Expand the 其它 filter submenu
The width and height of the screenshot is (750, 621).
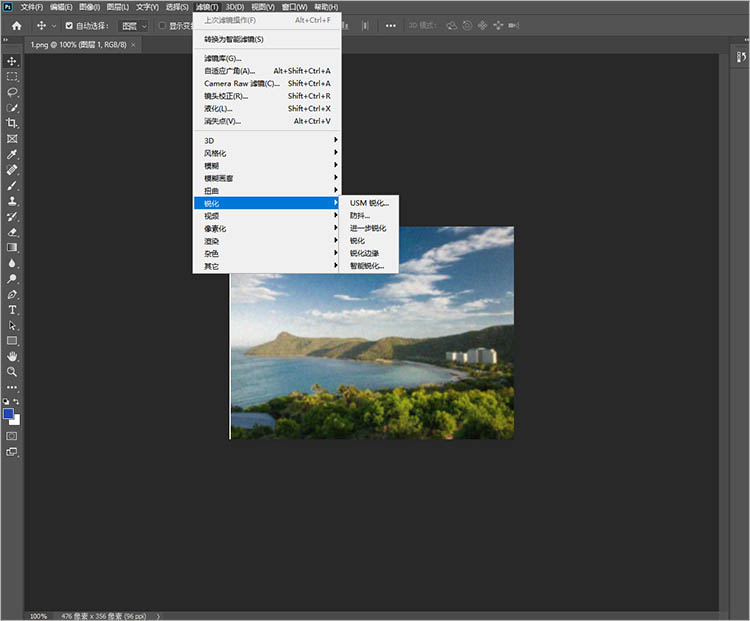[267, 266]
